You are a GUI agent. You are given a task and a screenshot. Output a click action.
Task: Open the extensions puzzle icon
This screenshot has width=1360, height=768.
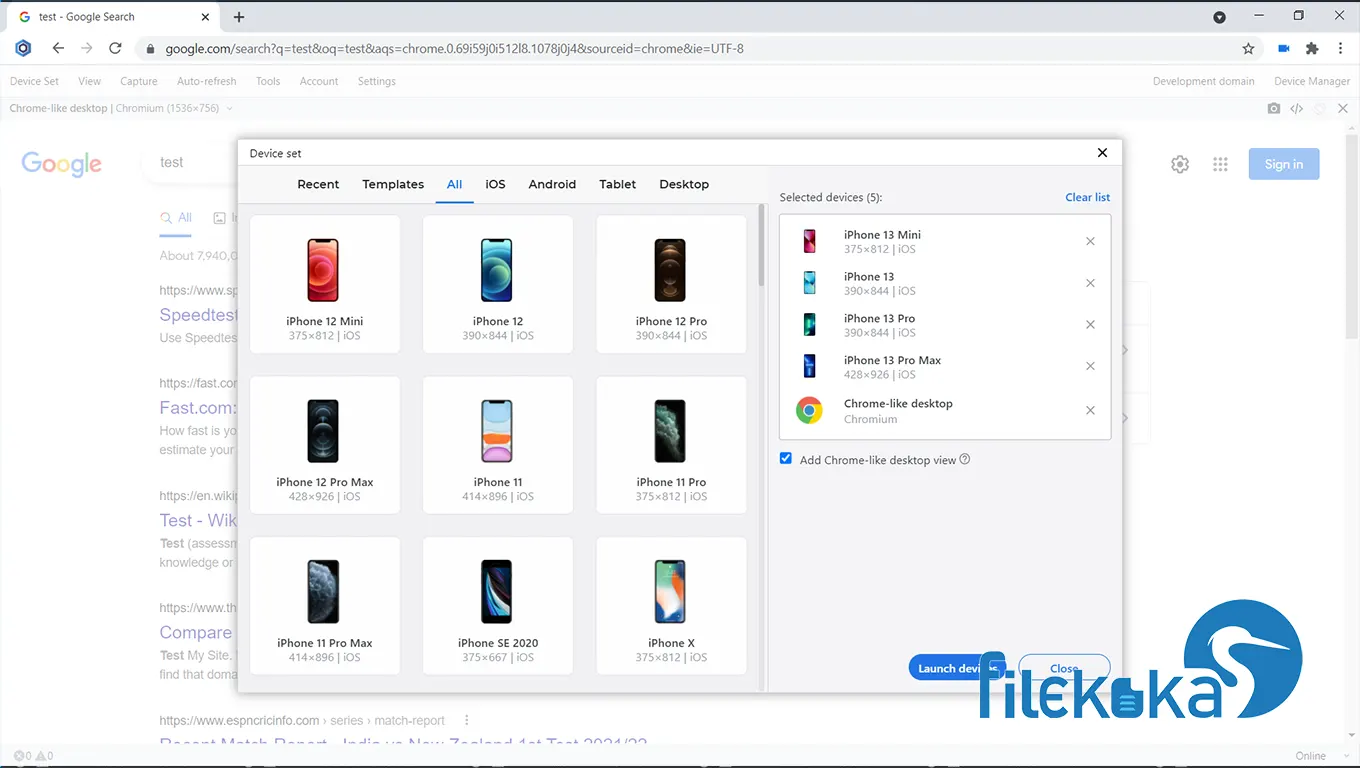point(1312,48)
